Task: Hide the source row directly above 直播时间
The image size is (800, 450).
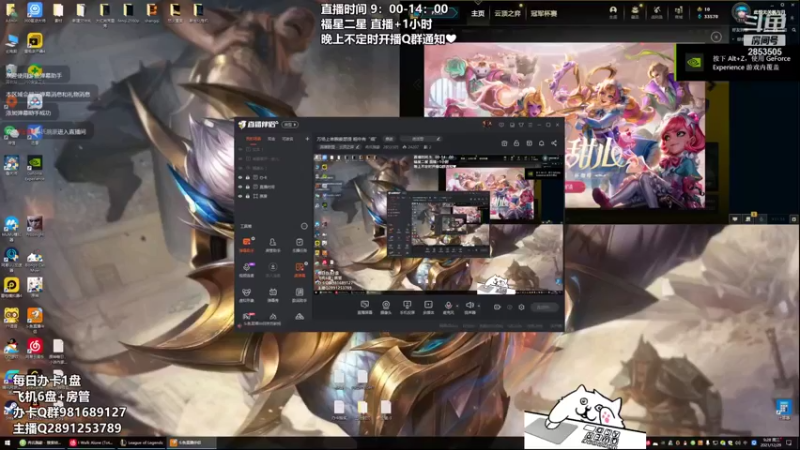Action: pyautogui.click(x=240, y=178)
